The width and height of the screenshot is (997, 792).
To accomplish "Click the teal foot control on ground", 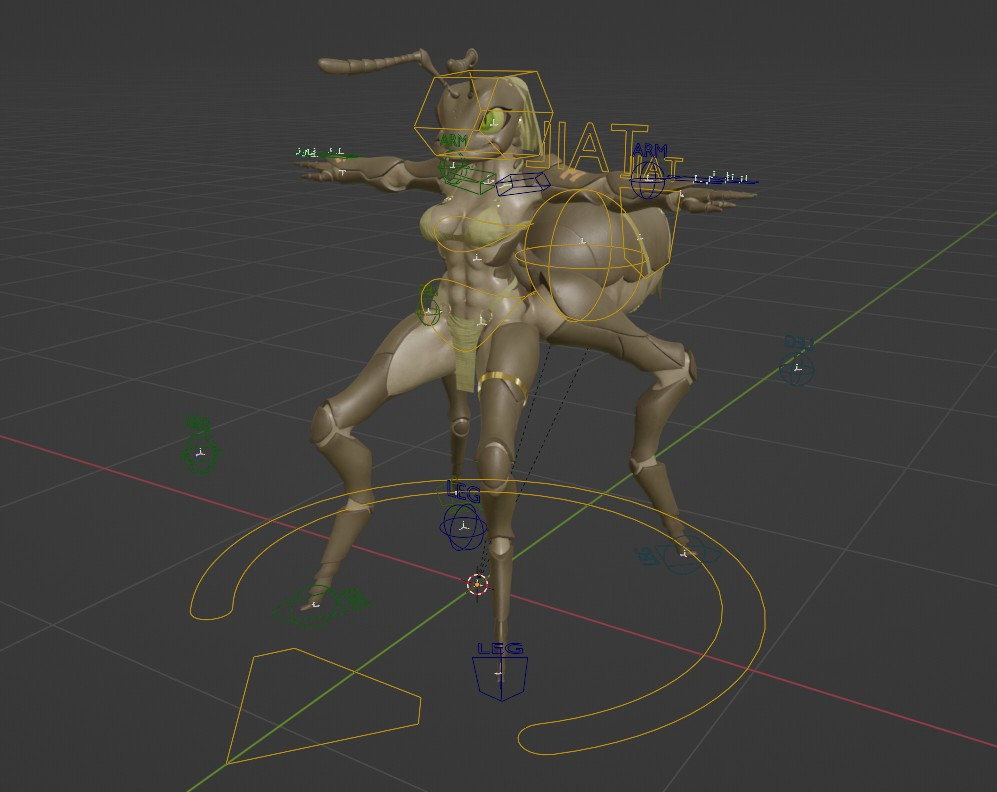I will point(680,556).
